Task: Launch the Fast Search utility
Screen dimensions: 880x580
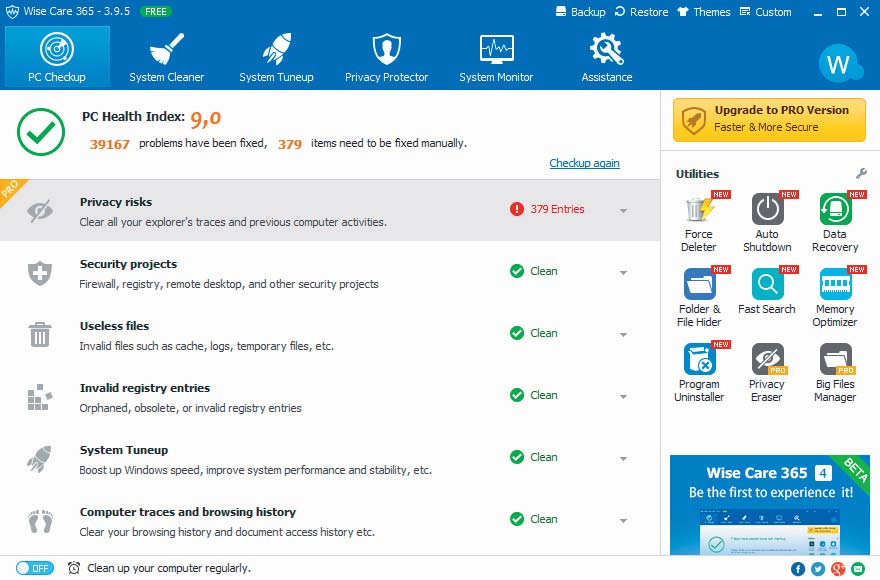Action: [x=767, y=292]
